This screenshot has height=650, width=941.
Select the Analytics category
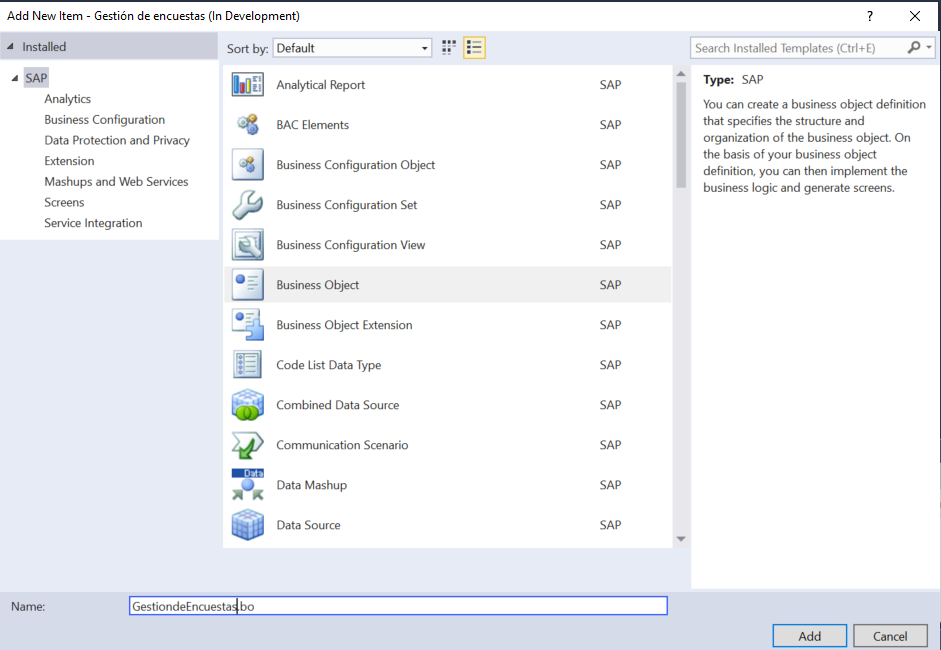[67, 99]
